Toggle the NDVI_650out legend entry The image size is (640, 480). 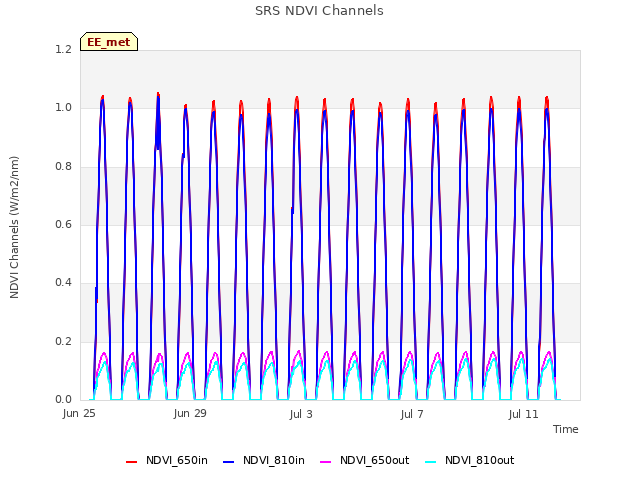pos(364,460)
